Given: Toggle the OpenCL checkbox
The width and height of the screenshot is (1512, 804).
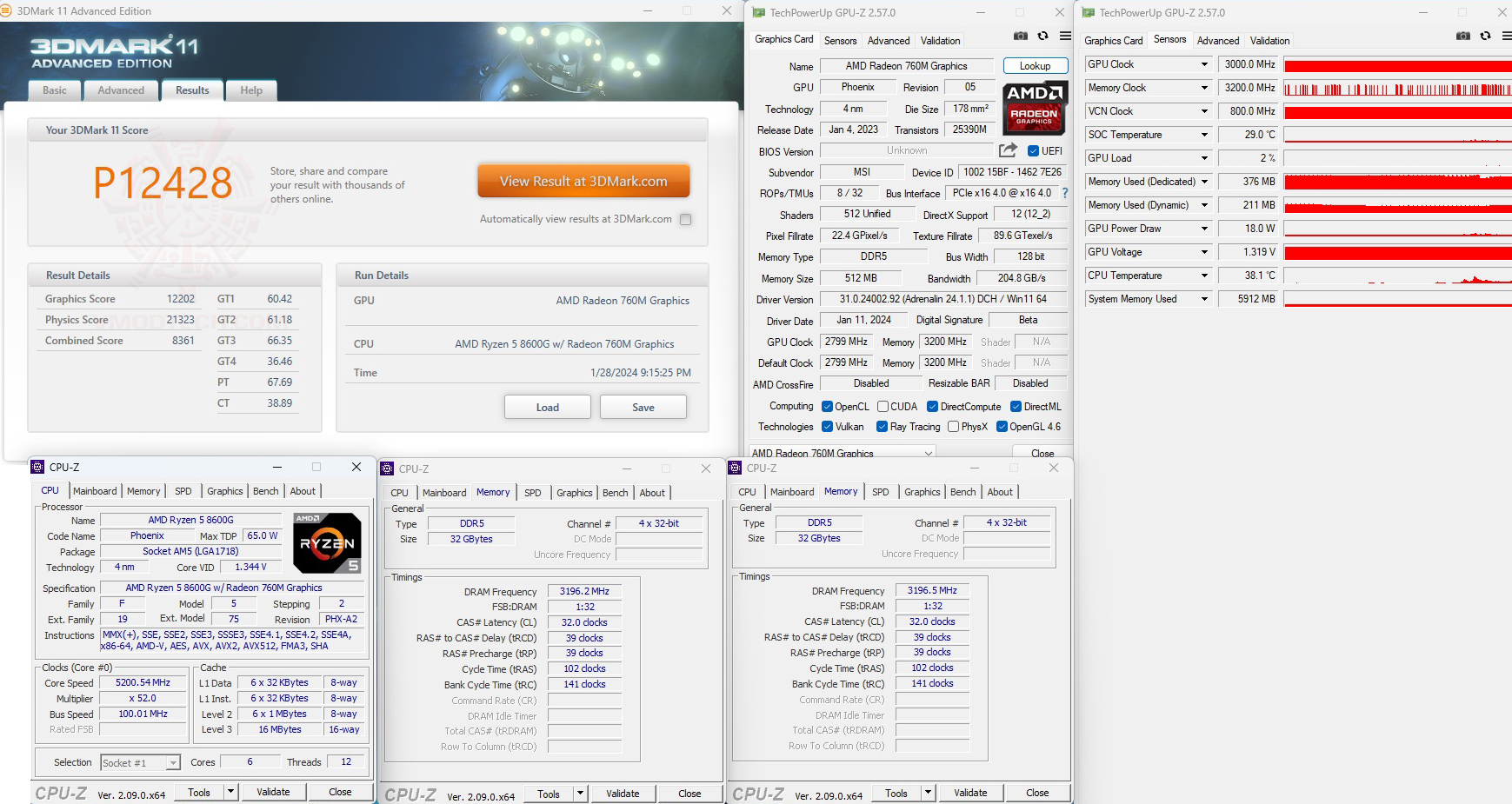Looking at the screenshot, I should tap(828, 407).
